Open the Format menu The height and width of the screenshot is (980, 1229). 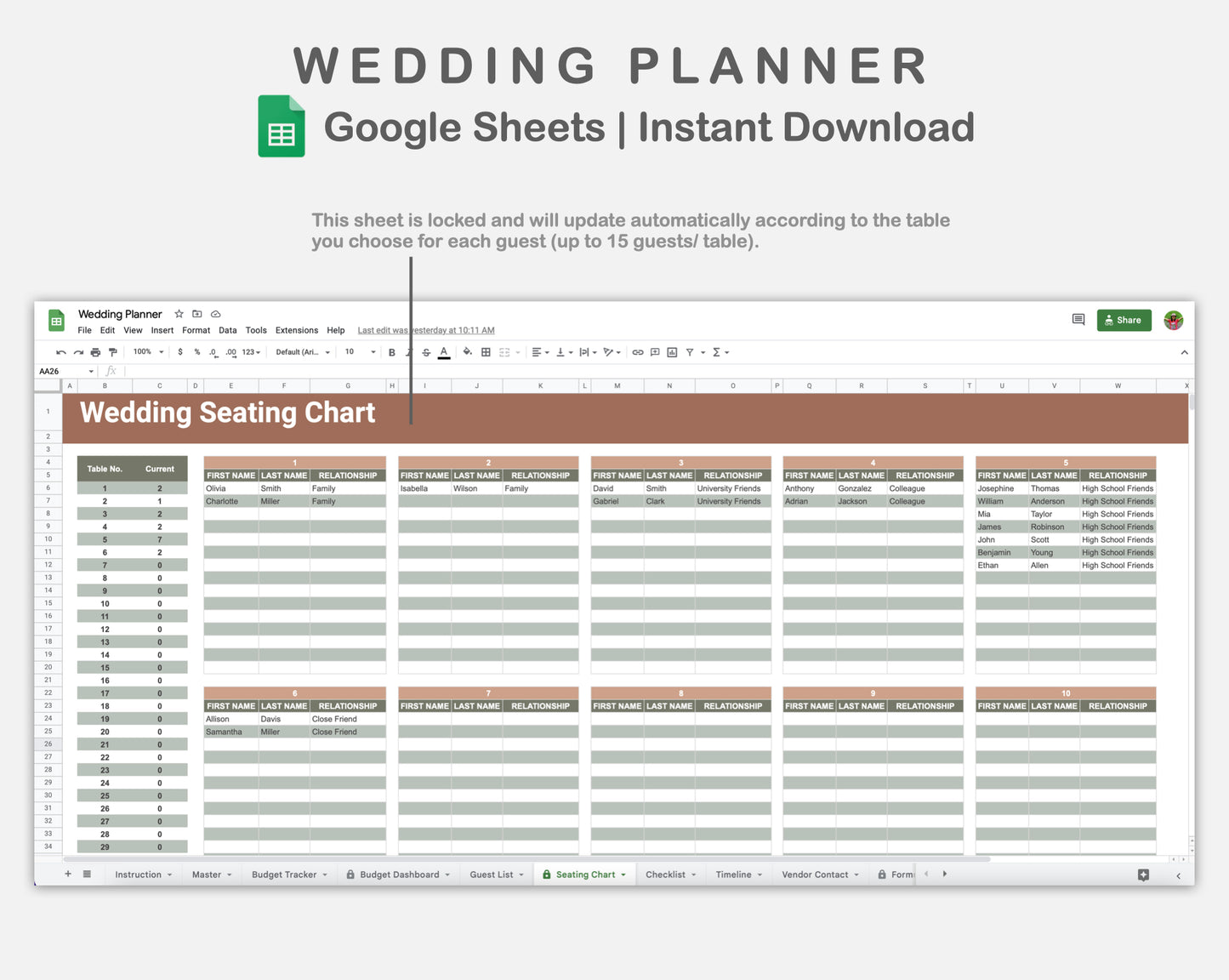tap(196, 330)
